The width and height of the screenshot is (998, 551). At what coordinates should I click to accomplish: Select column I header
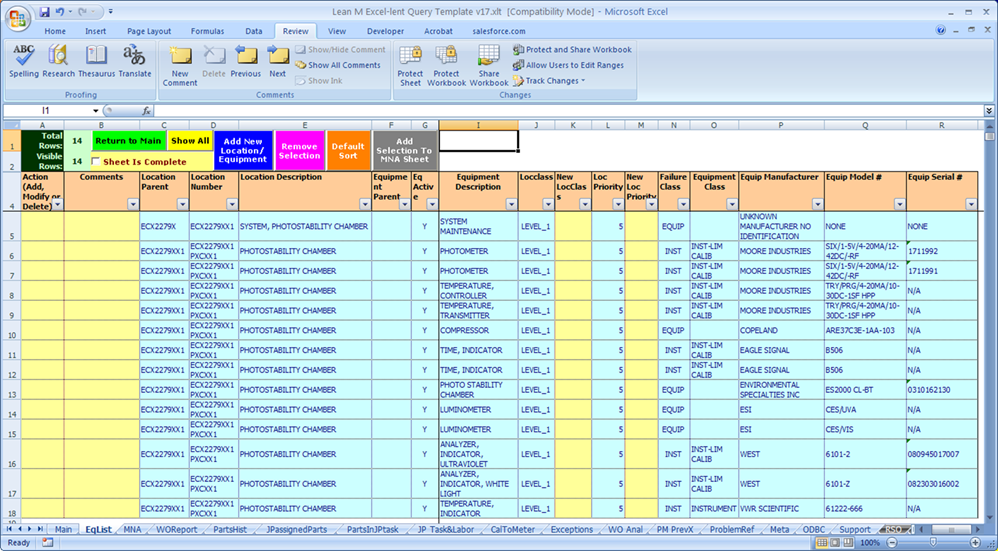click(478, 125)
